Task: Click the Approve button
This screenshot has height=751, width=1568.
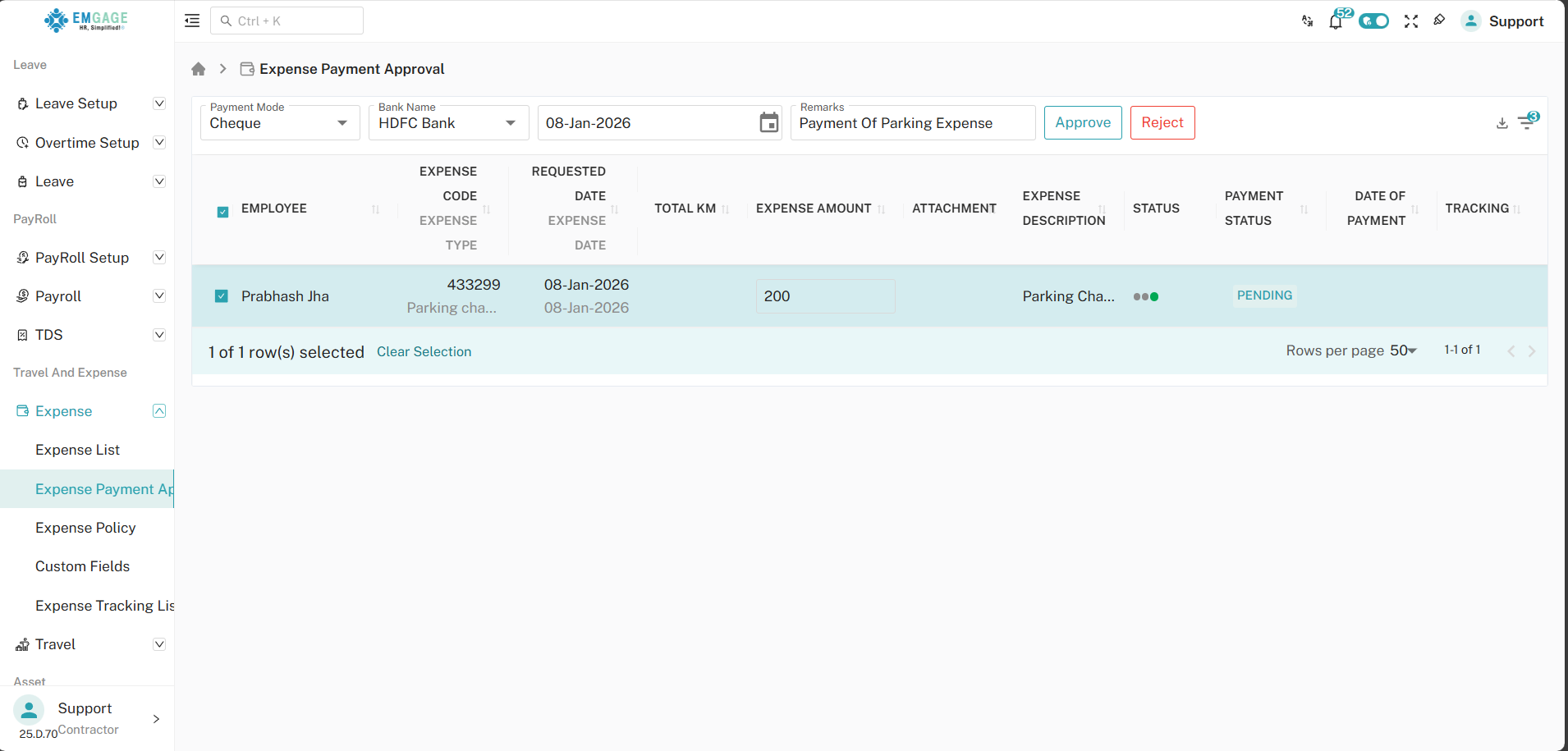Action: 1082,122
